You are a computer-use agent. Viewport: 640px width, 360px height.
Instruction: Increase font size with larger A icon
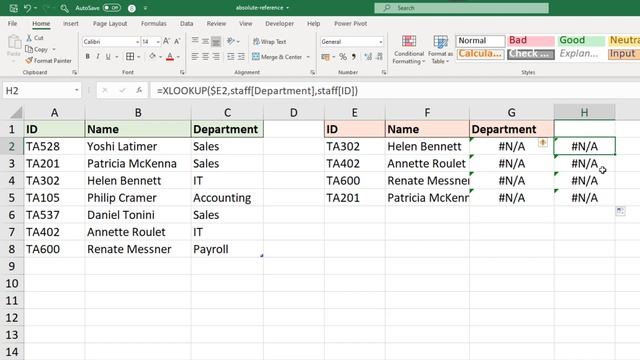(167, 41)
